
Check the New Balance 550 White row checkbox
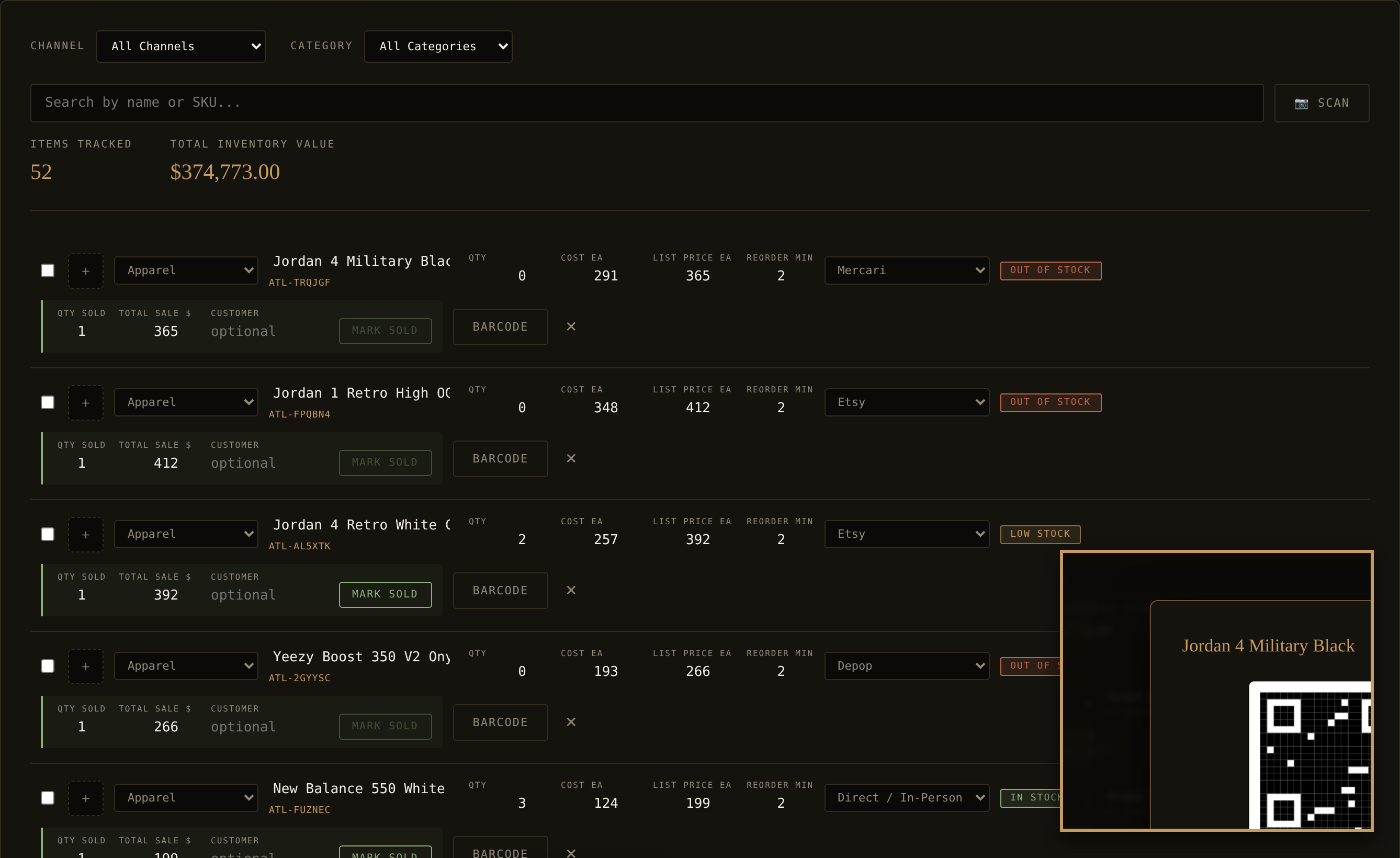tap(48, 798)
